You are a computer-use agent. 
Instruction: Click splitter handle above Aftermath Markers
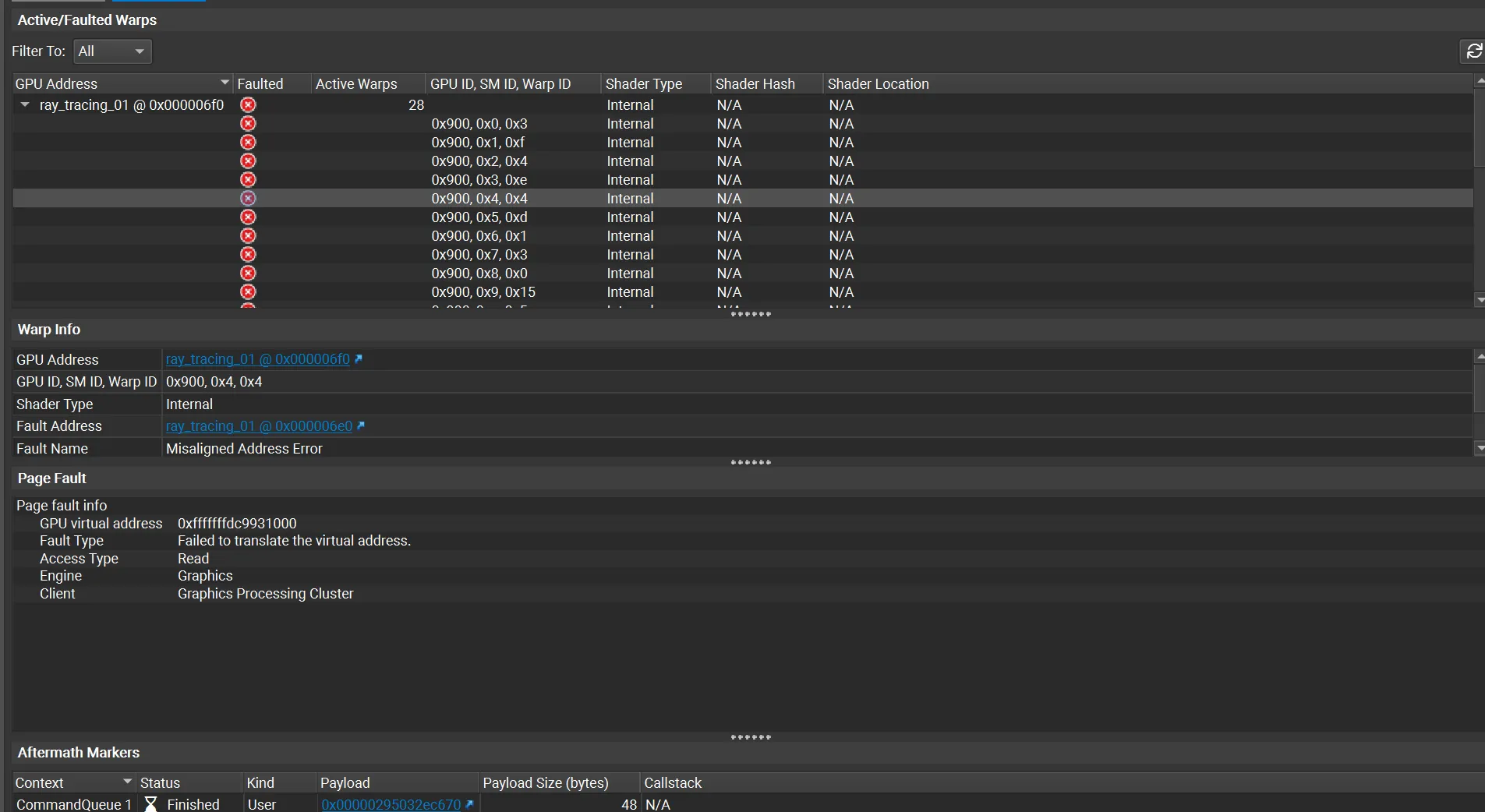click(x=751, y=737)
